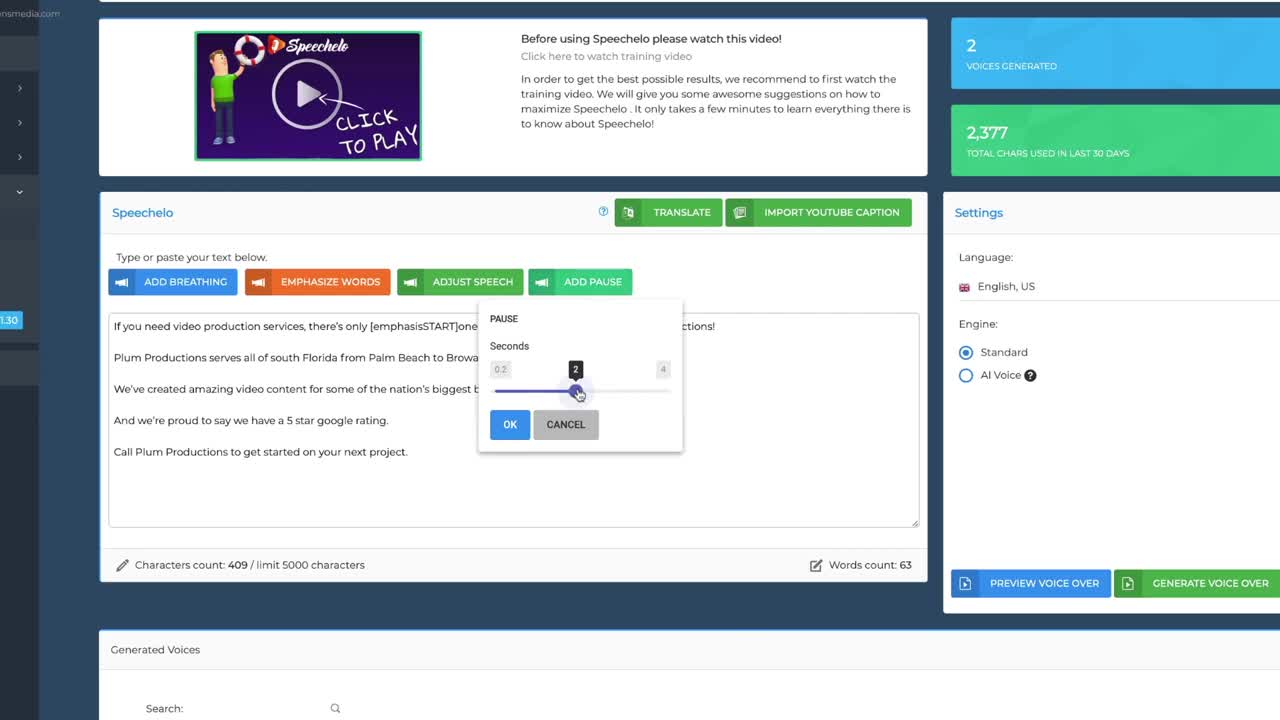Click inside the voiceover text area
This screenshot has height=720, width=1280.
(x=513, y=420)
